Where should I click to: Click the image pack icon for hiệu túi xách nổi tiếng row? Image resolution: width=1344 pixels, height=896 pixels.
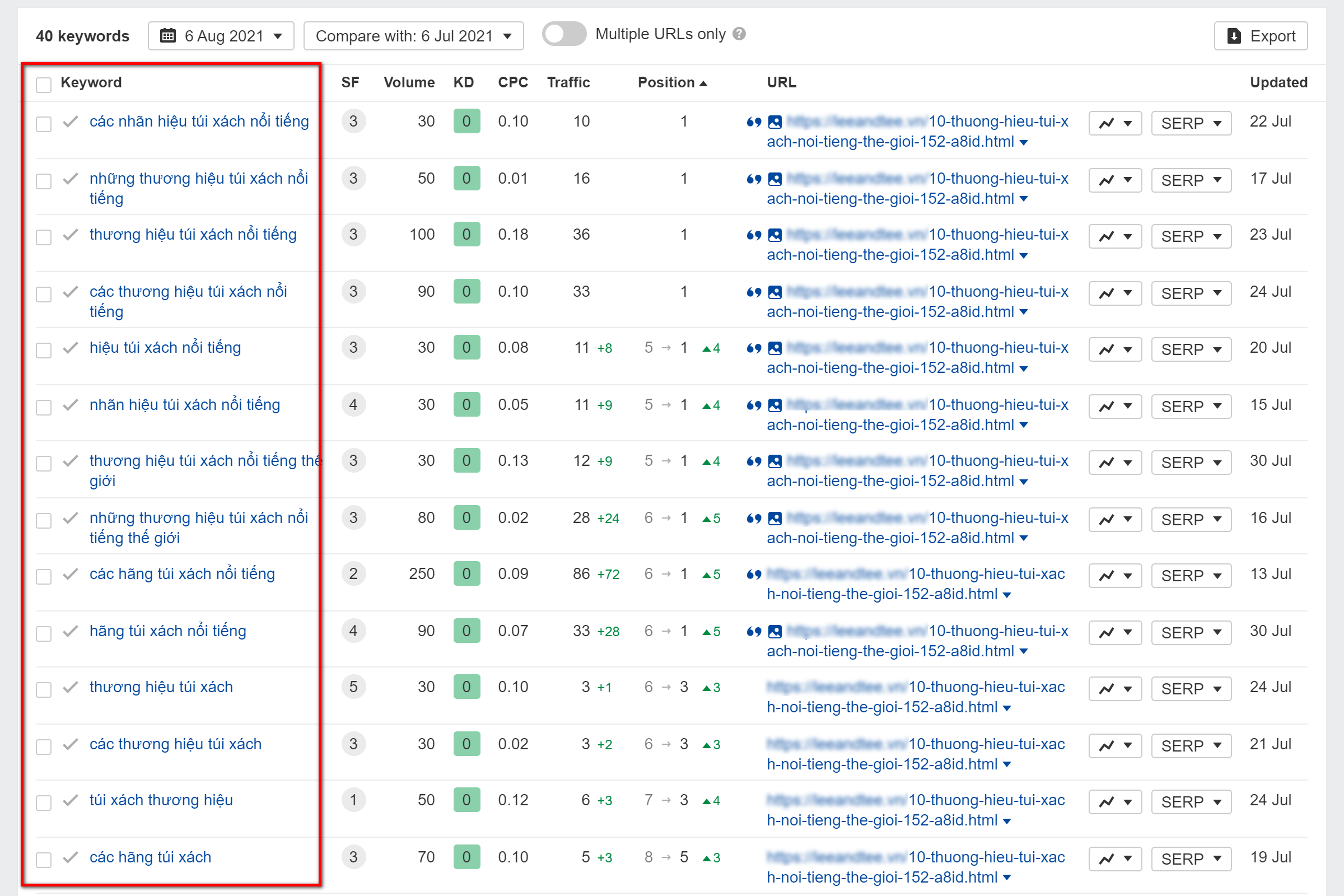[x=775, y=348]
